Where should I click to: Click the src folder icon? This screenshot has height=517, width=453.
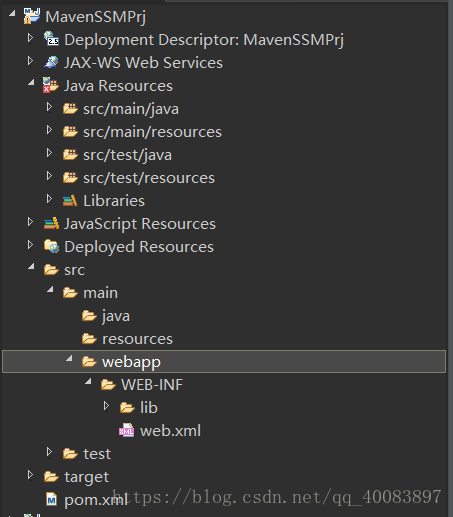[51, 269]
